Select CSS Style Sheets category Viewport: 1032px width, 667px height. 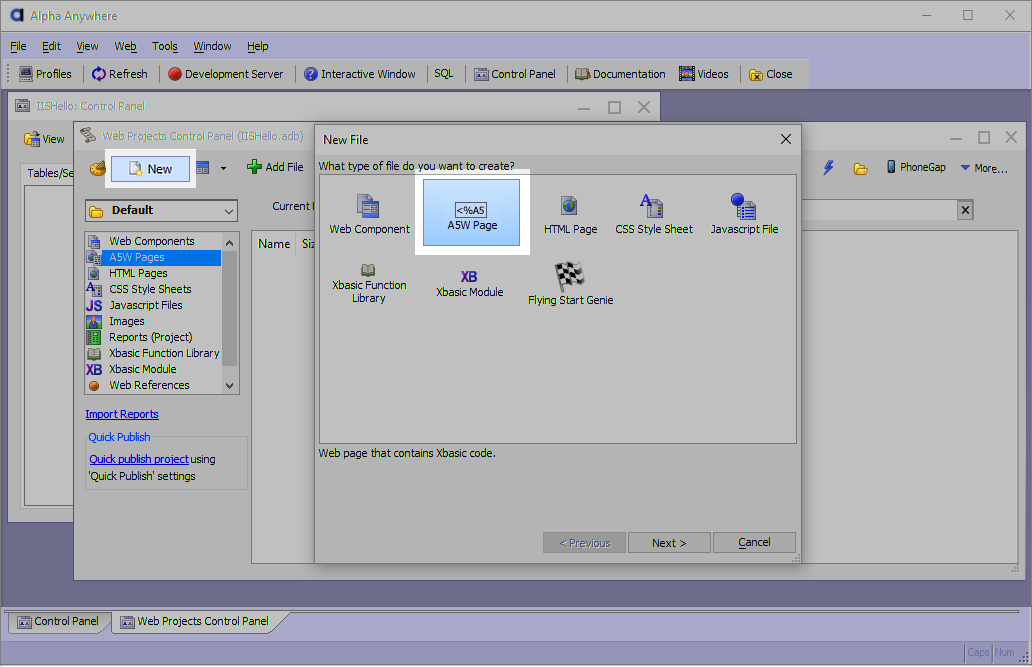(x=153, y=289)
